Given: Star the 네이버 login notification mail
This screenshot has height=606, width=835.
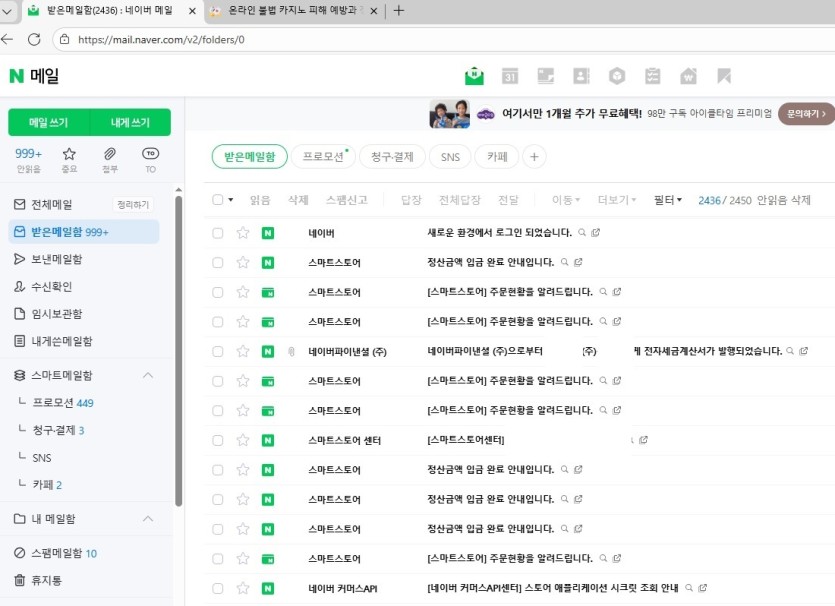Looking at the screenshot, I should [x=243, y=233].
